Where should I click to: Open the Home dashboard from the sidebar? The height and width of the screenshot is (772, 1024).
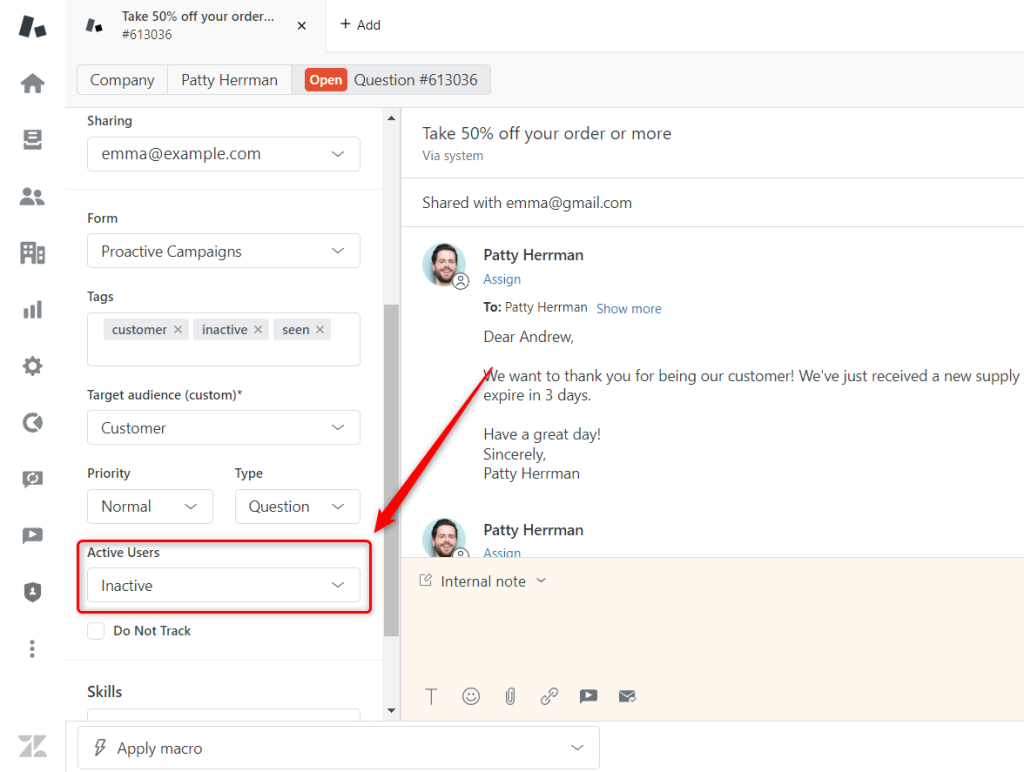pyautogui.click(x=31, y=83)
